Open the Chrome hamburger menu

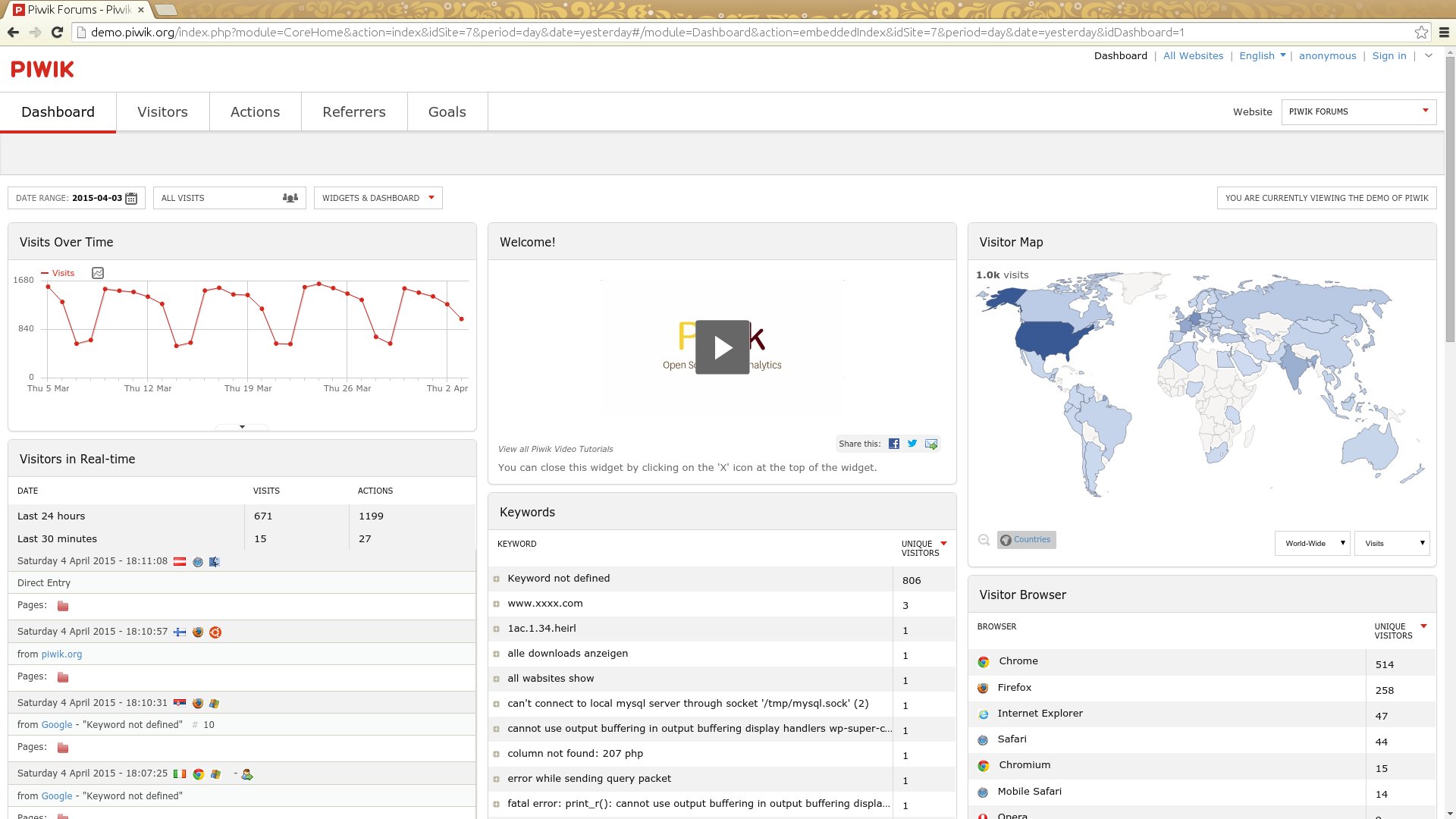[x=1444, y=33]
